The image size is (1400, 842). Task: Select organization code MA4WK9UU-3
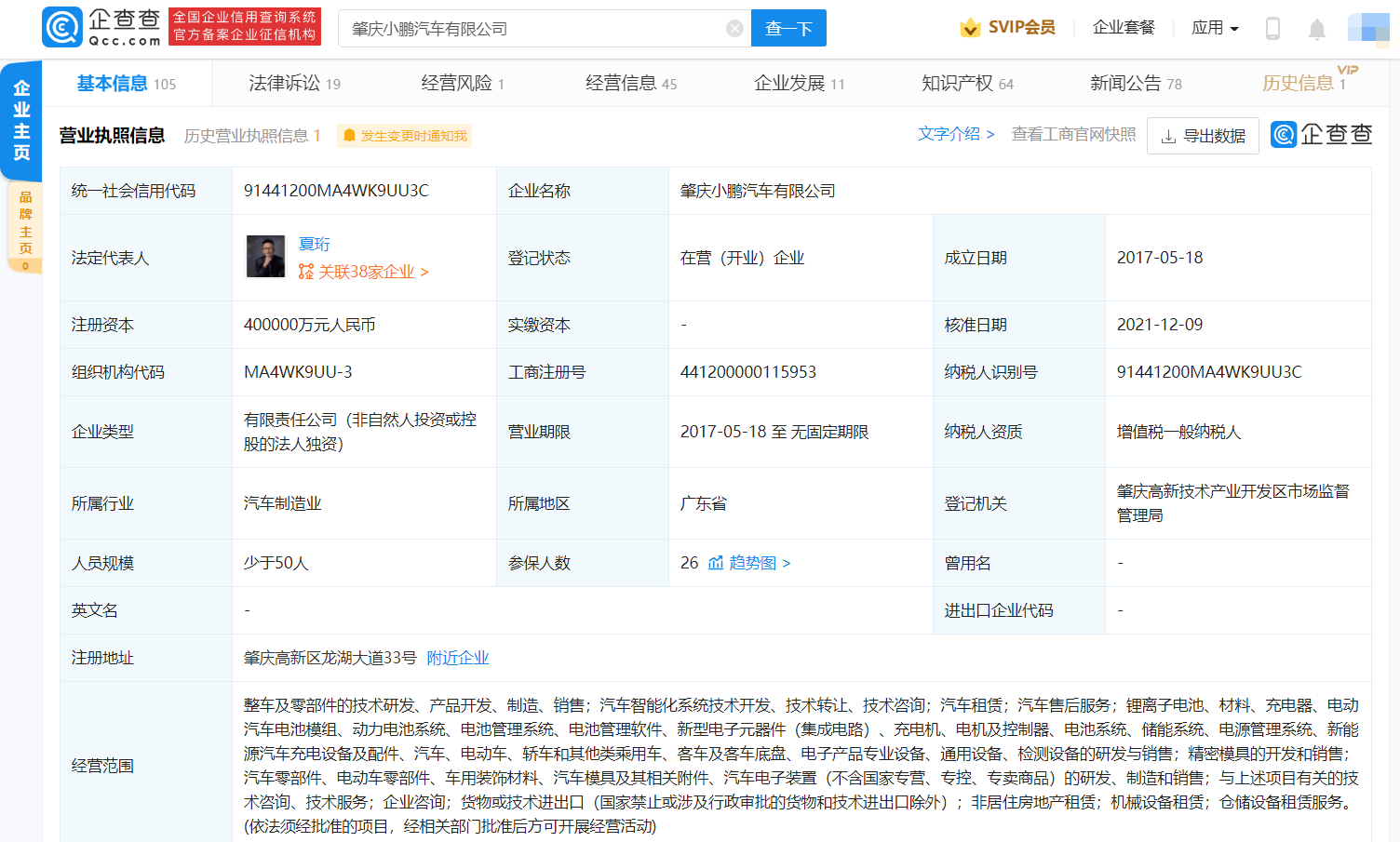298,372
